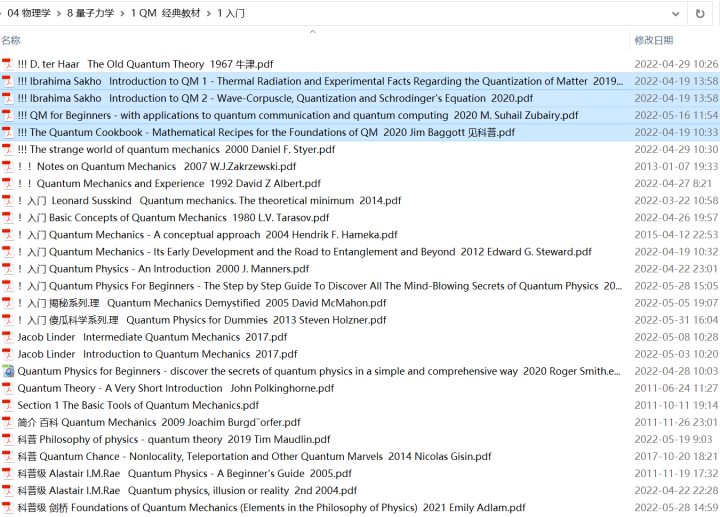Select 'Quantum Chance - Nonlocality, Teleportation' file name
The height and width of the screenshot is (517, 720).
254,457
